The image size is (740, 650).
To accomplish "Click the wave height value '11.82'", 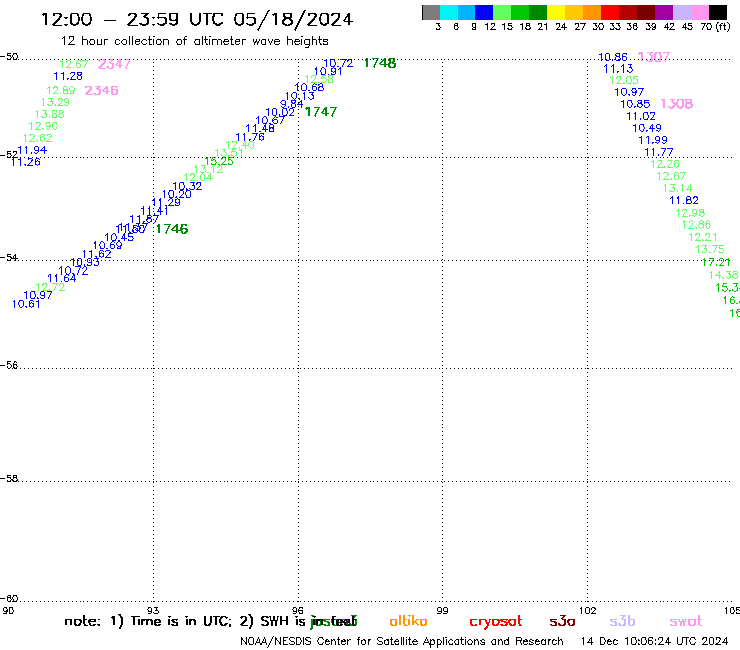I will pos(684,200).
